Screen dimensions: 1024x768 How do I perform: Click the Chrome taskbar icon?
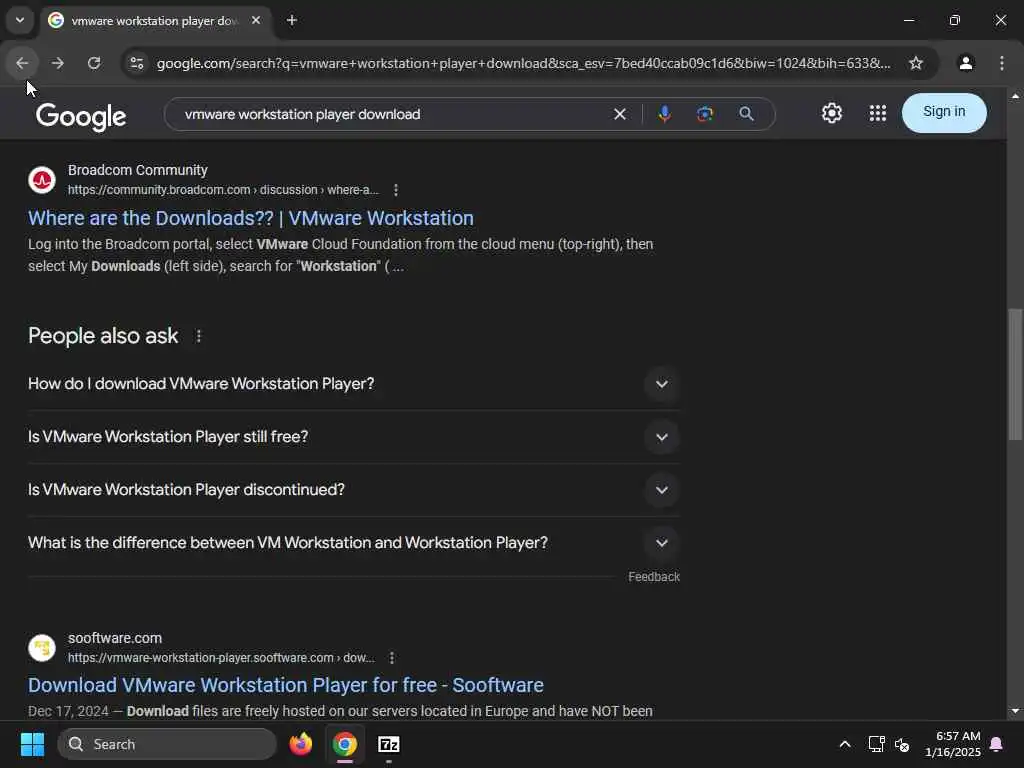pyautogui.click(x=345, y=744)
